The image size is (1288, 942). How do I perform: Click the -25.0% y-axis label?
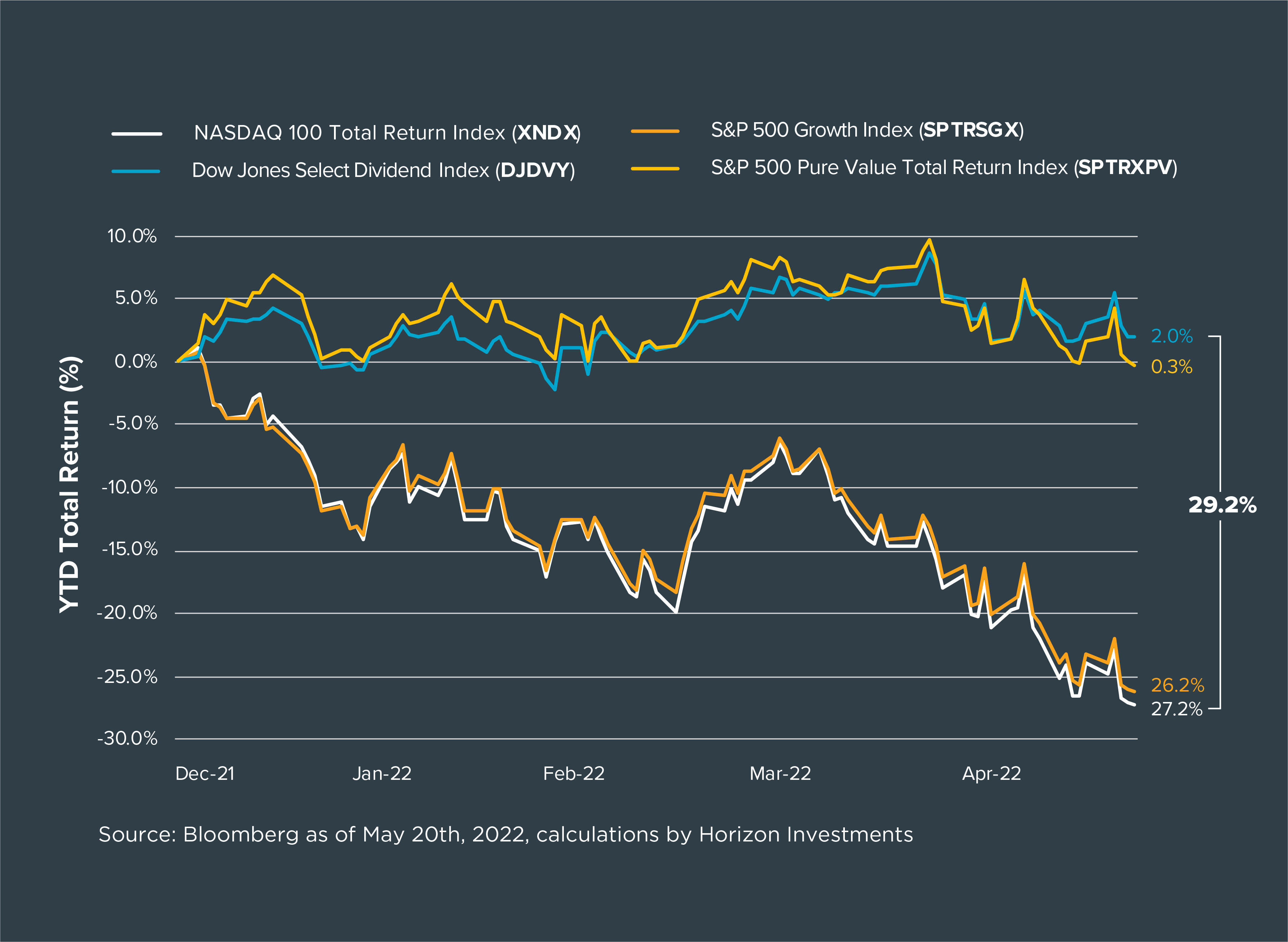coord(127,677)
